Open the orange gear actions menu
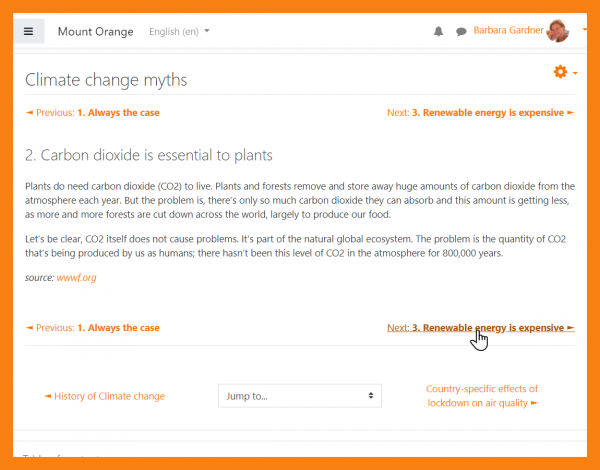This screenshot has width=600, height=470. click(x=560, y=72)
